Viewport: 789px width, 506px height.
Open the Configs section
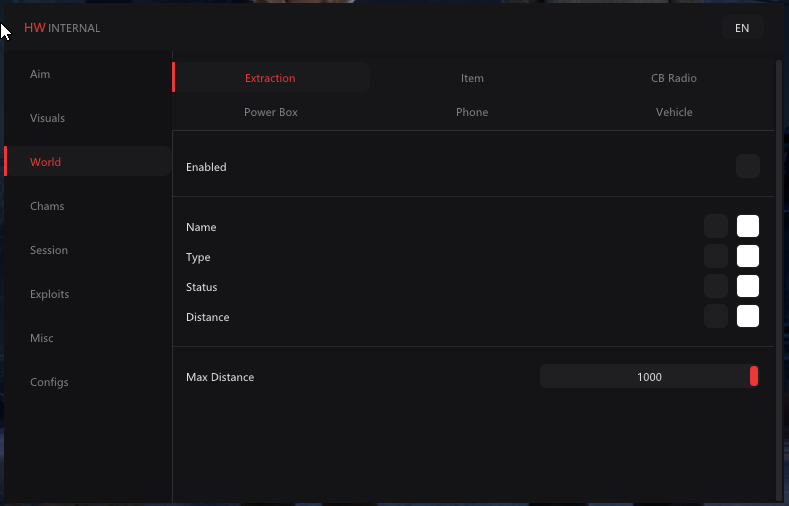click(88, 382)
